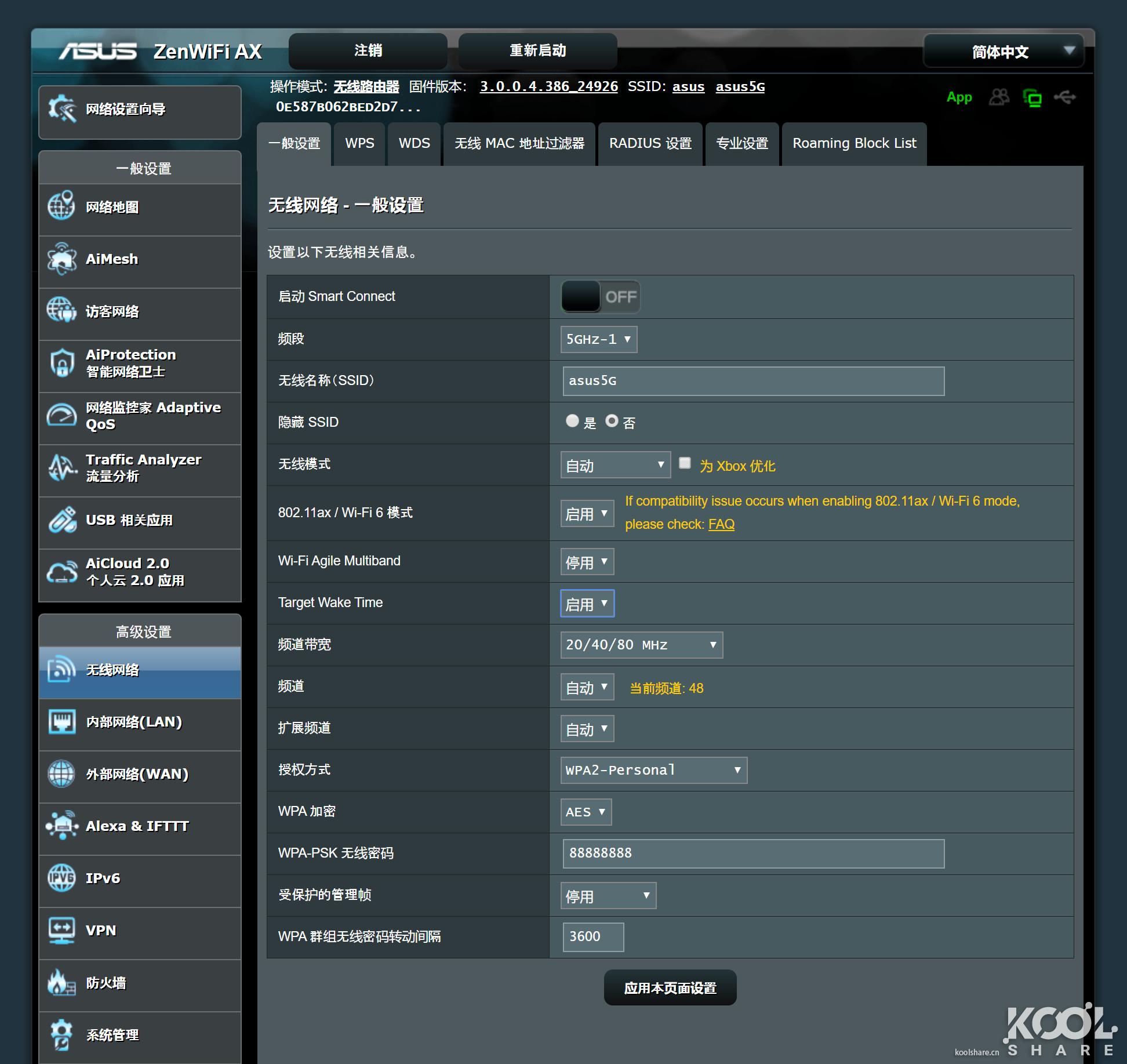1127x1064 pixels.
Task: Open the FAQ link for Wi-Fi 6
Action: [721, 524]
